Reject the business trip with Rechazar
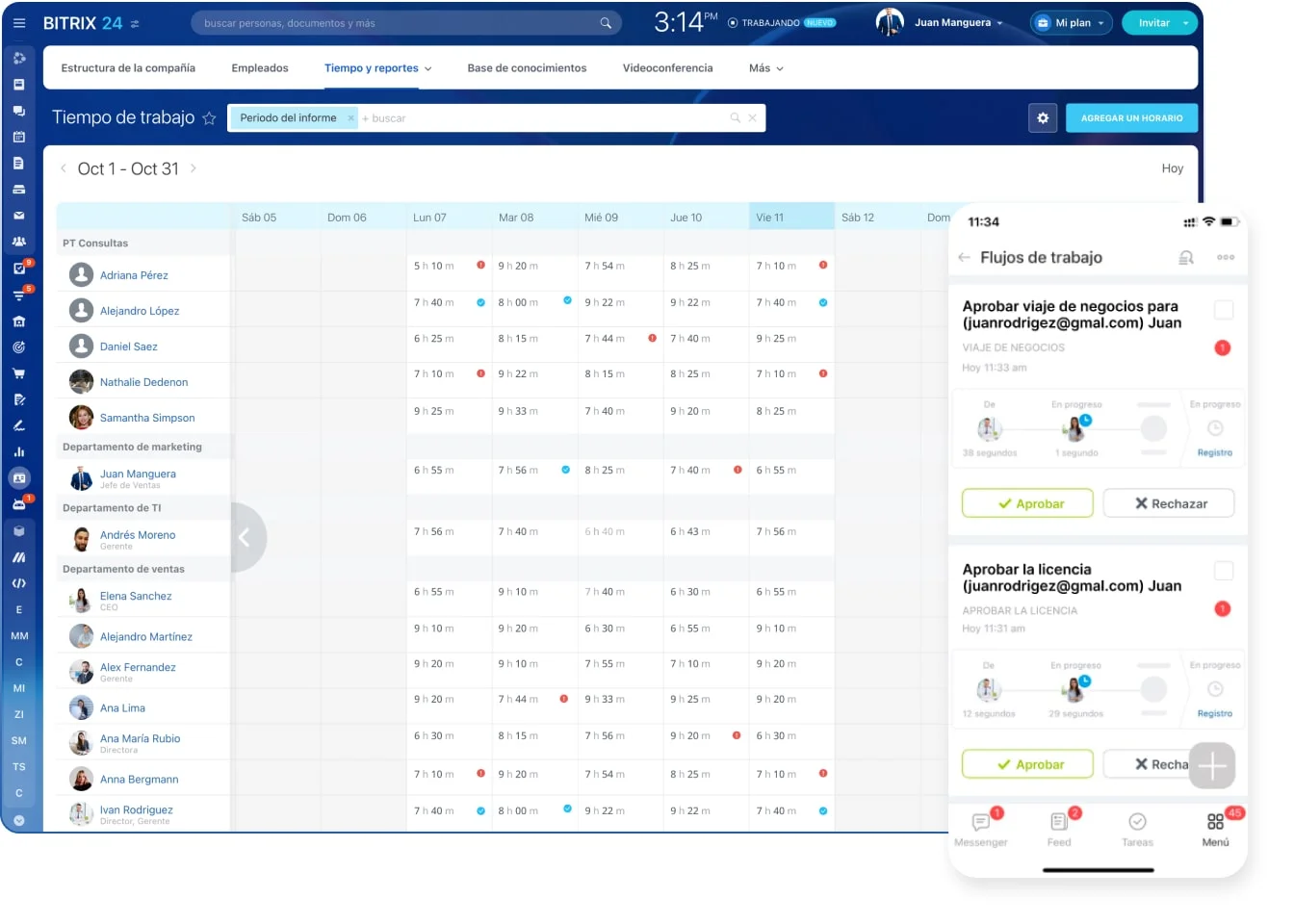Screen dimensions: 1294x924 tap(1169, 503)
